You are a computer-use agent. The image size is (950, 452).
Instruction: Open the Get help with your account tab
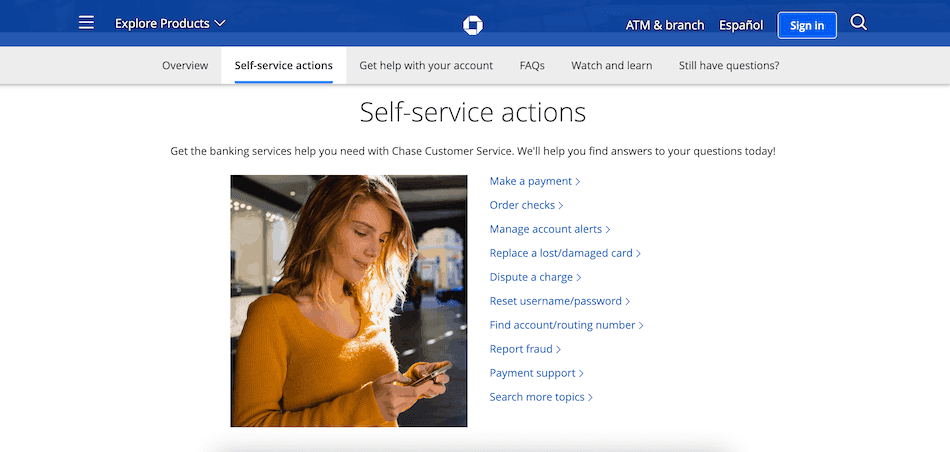point(426,66)
